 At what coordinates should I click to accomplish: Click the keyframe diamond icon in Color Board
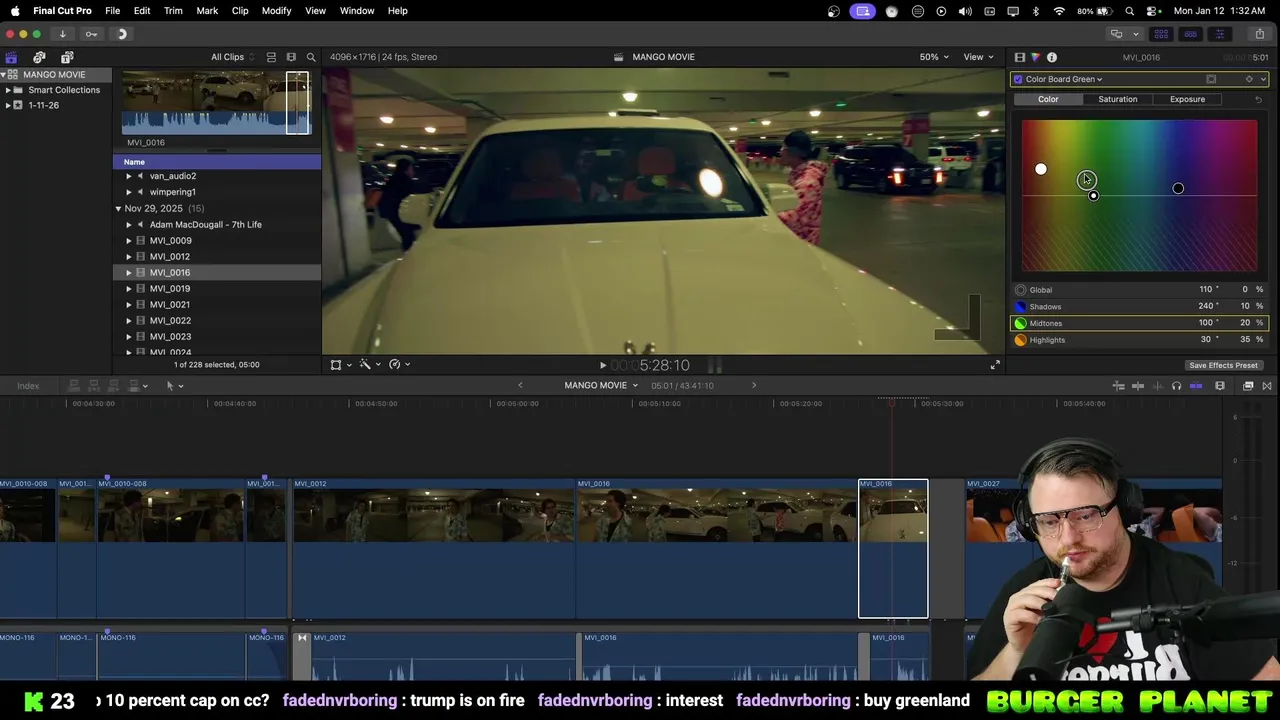(1249, 79)
